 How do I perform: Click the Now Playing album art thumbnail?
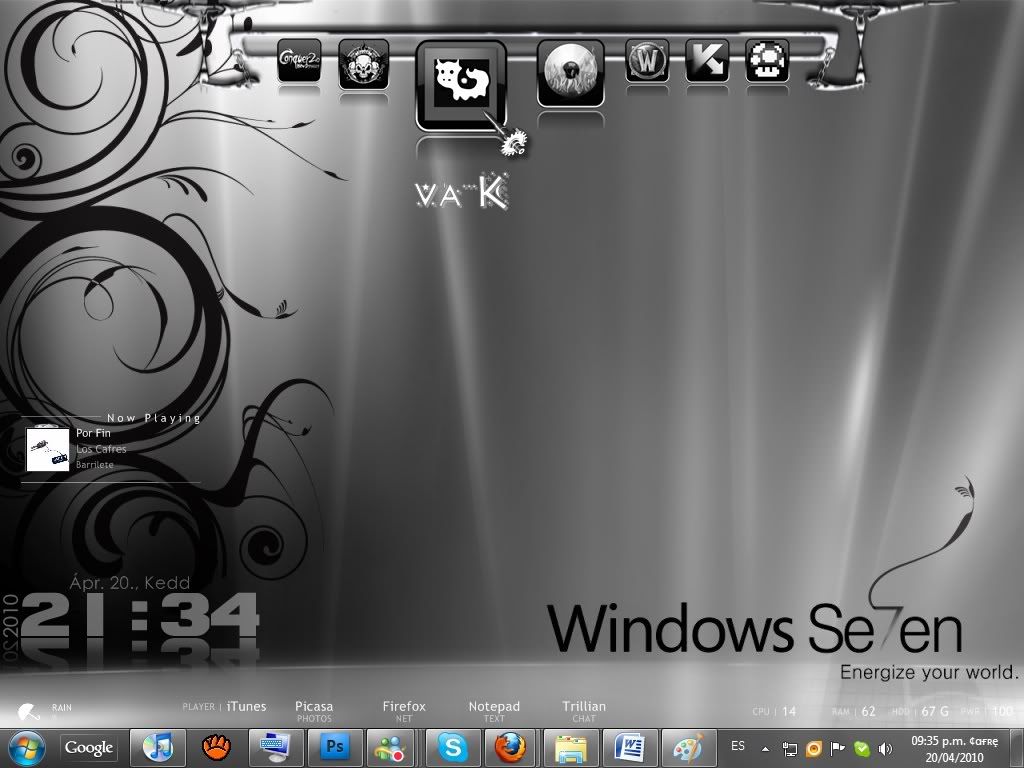48,449
